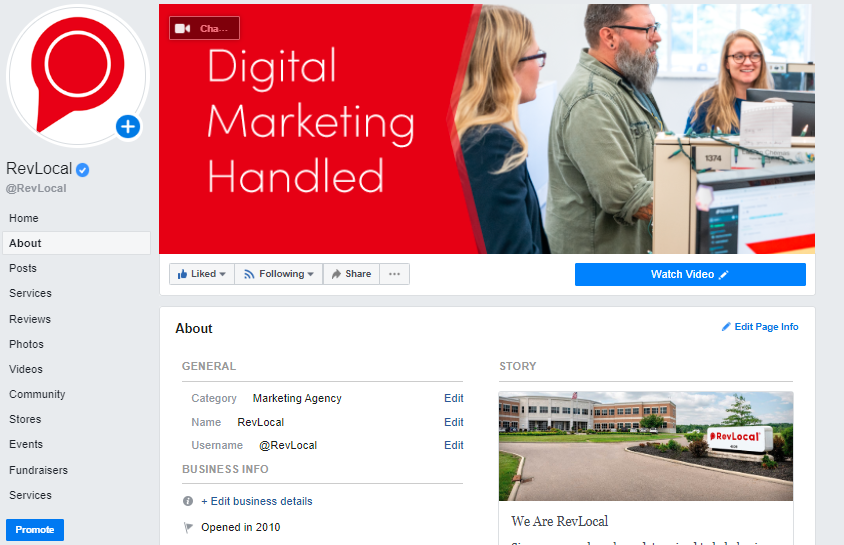Click the We Are RevLocal story title
The image size is (844, 545).
click(x=560, y=521)
